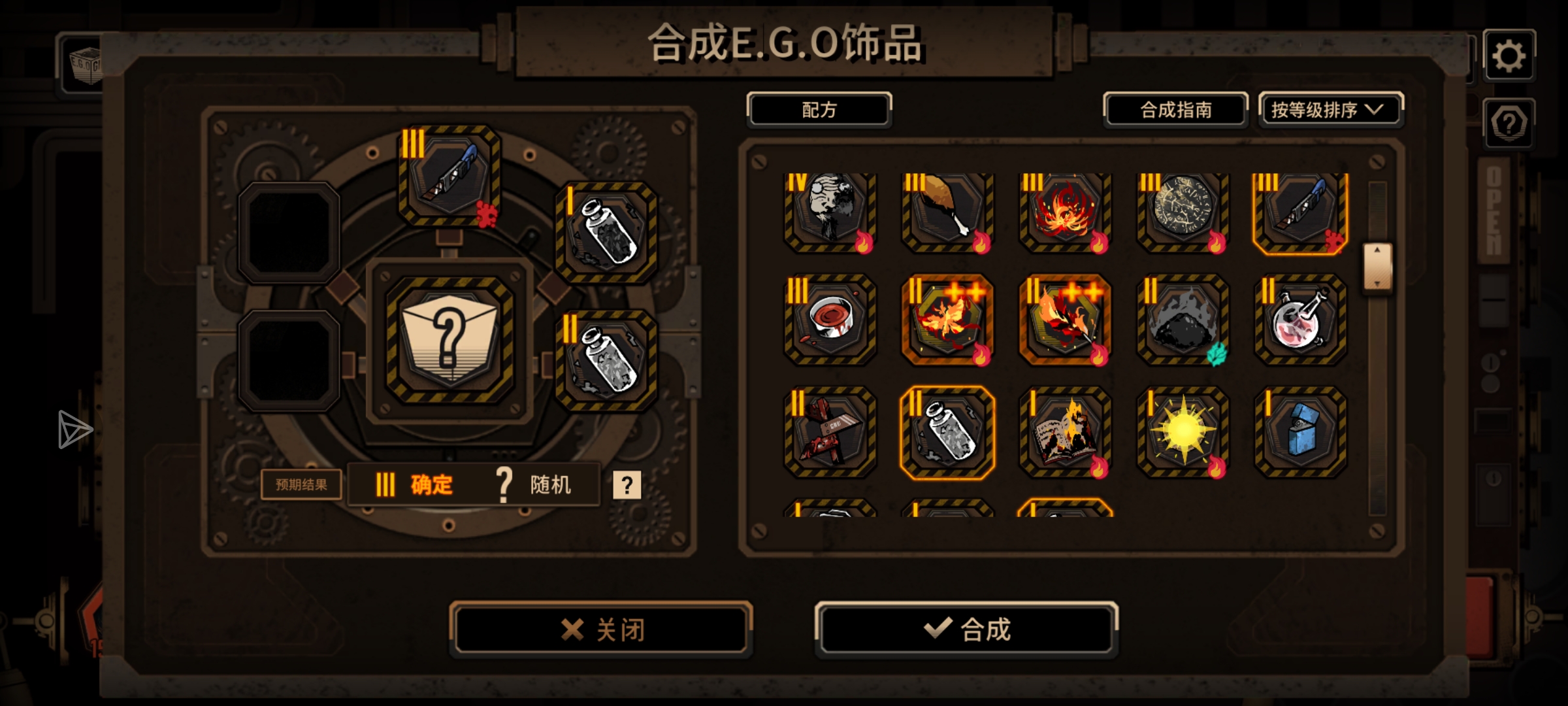Choose the blue lighter gift
This screenshot has width=1568, height=706.
click(x=1300, y=432)
